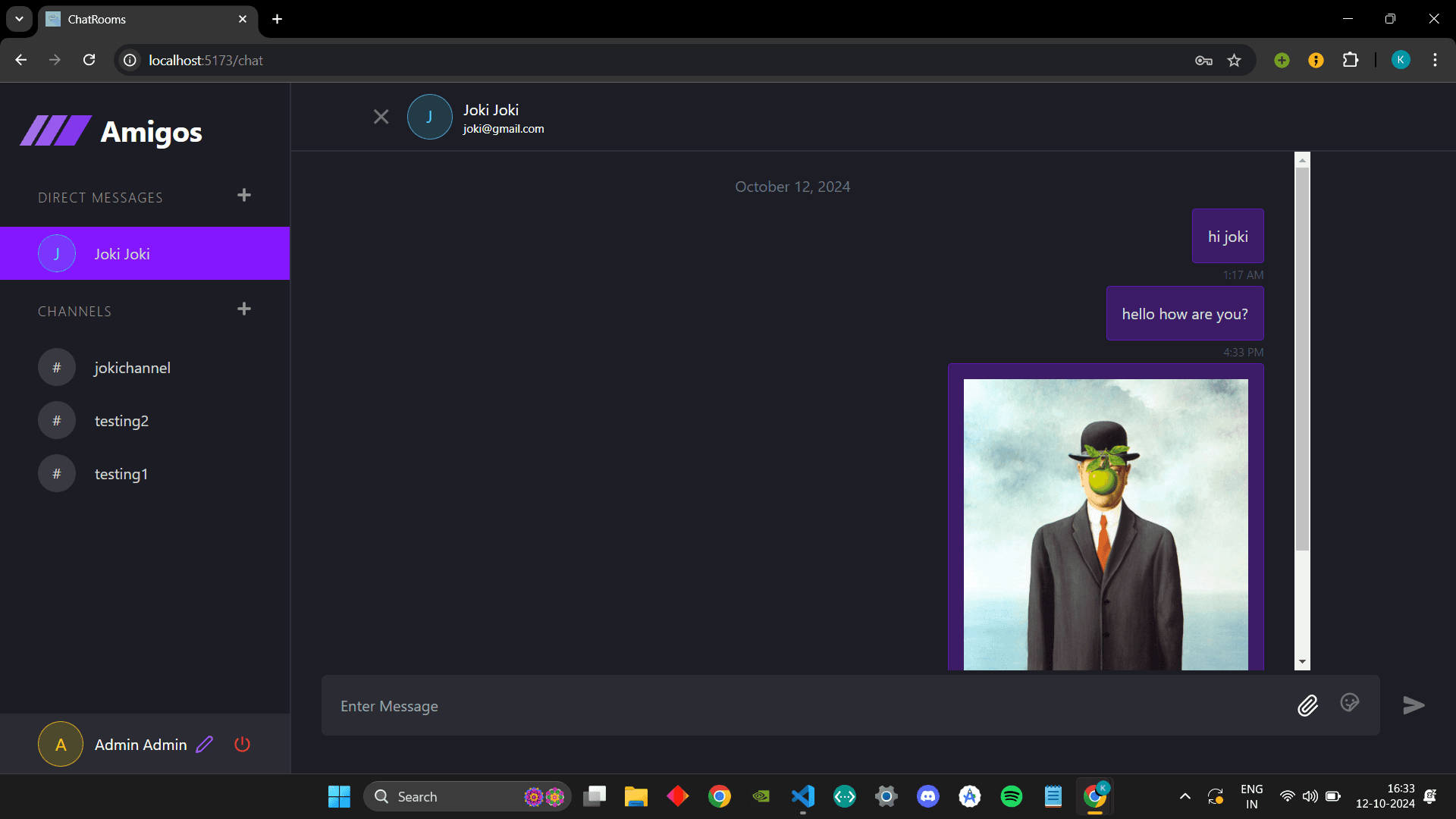Open the jokichannel channel
Image resolution: width=1456 pixels, height=819 pixels.
pyautogui.click(x=145, y=368)
